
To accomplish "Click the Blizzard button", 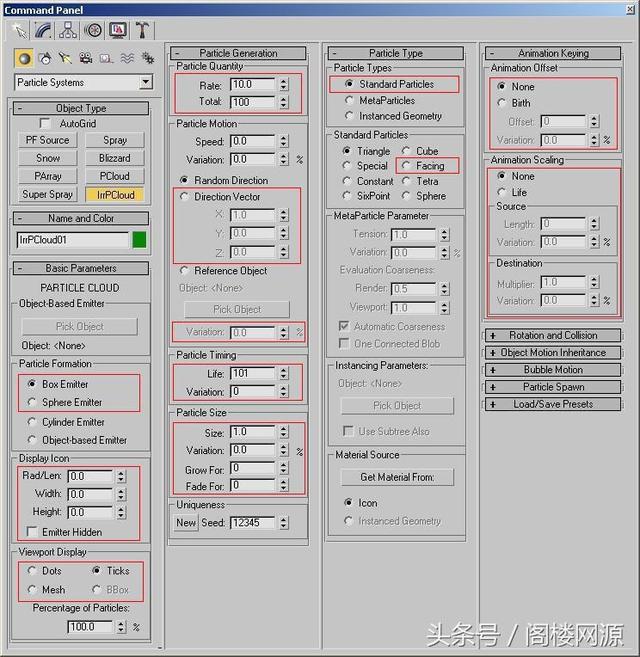I will coord(115,158).
